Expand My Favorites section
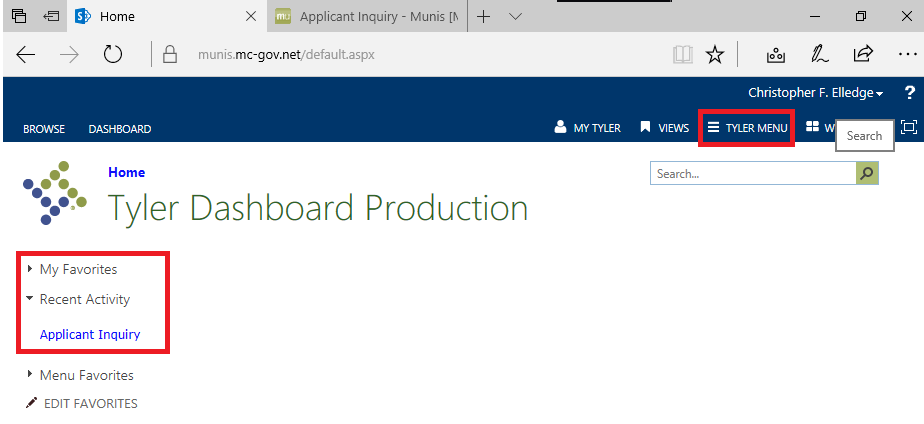 (x=72, y=269)
